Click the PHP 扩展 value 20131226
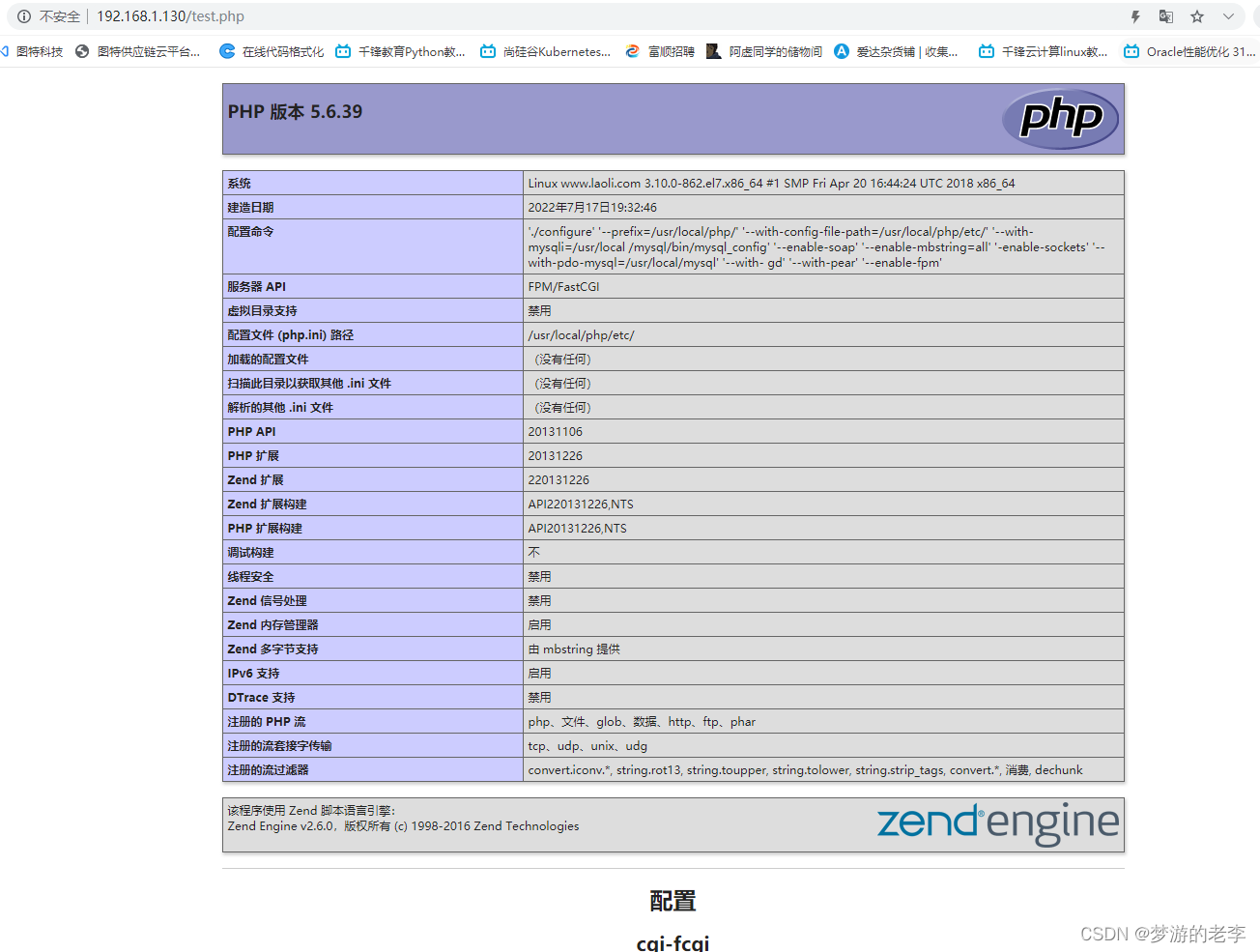 pyautogui.click(x=556, y=455)
